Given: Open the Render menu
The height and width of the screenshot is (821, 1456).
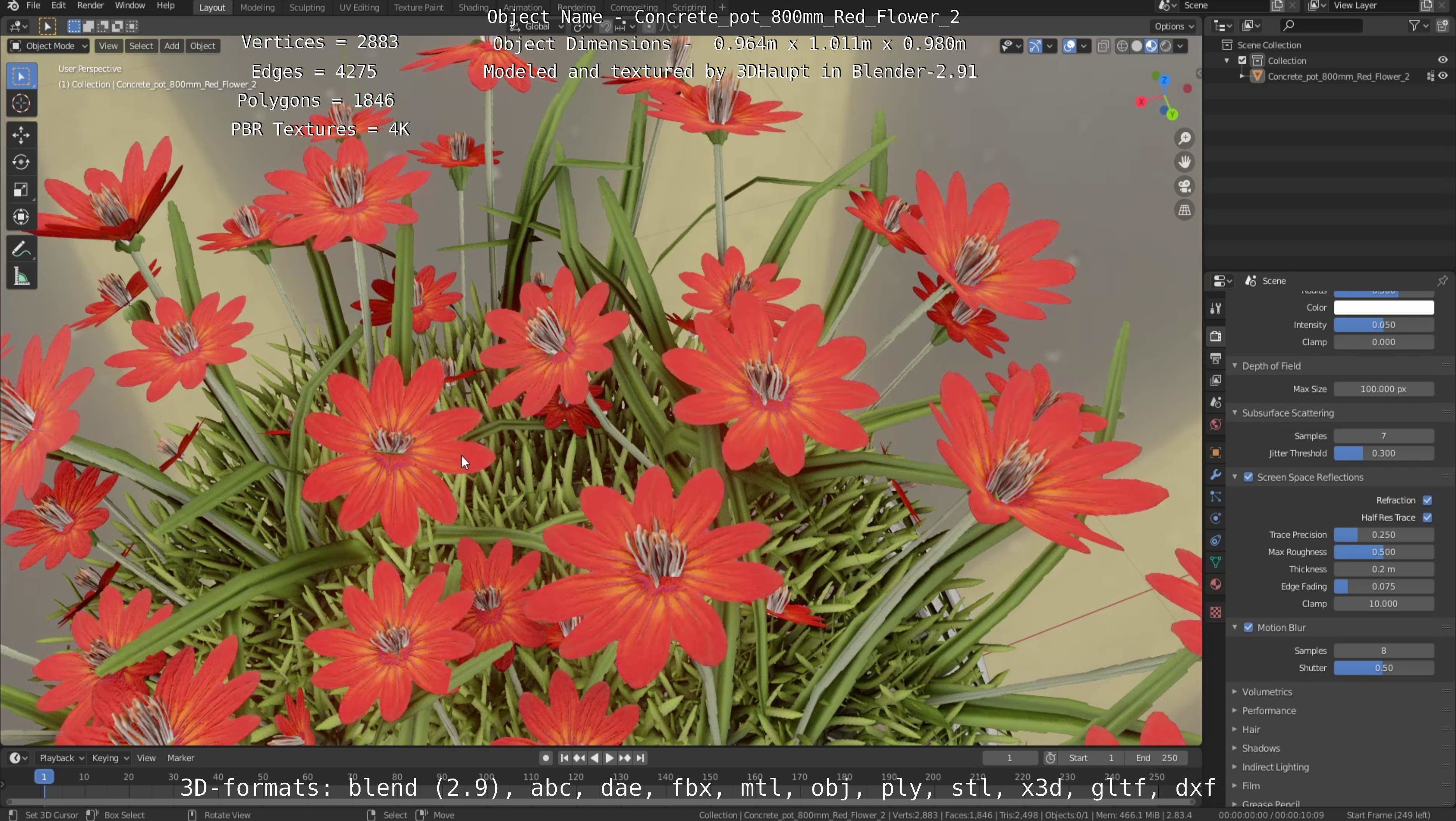Looking at the screenshot, I should [90, 6].
